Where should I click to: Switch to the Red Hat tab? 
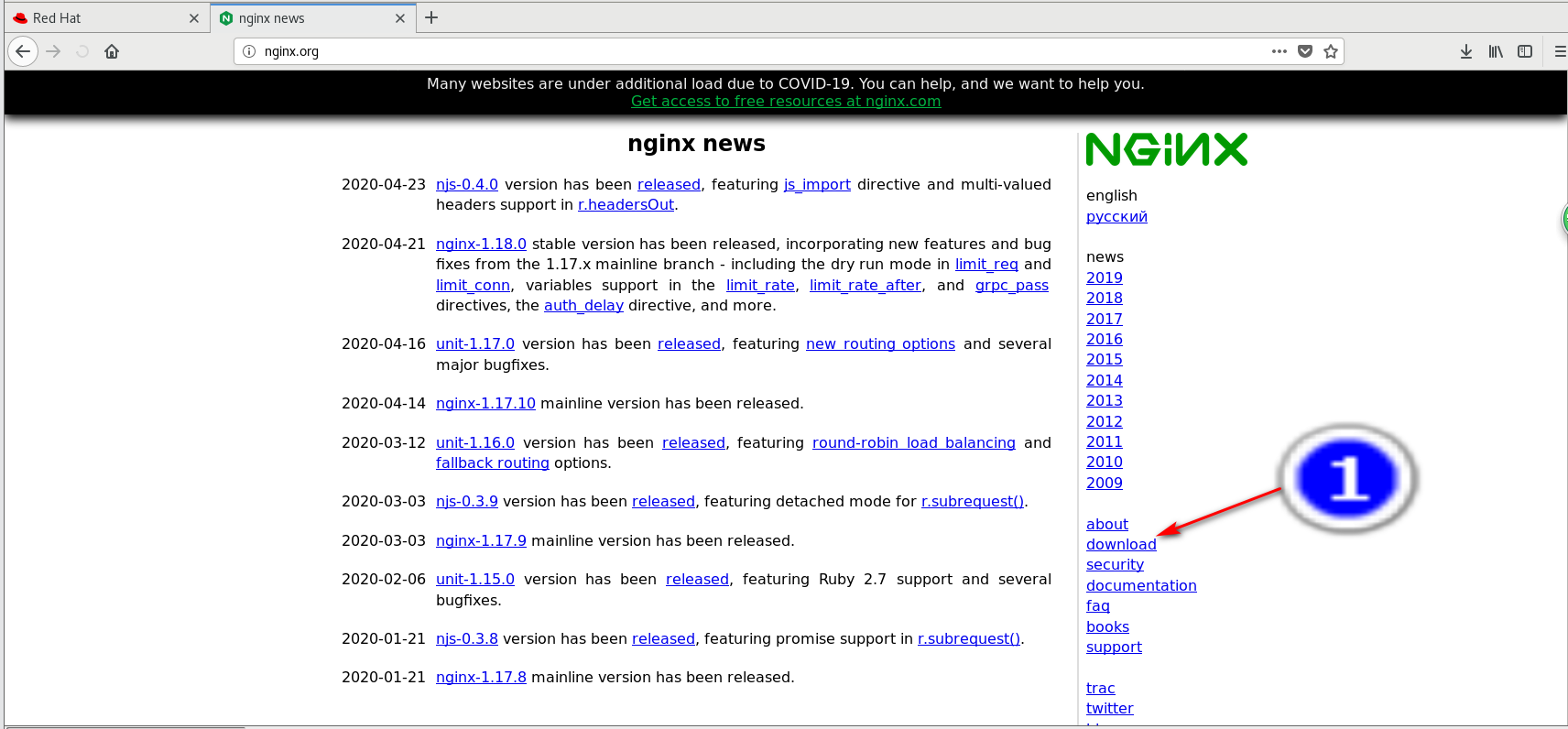[x=106, y=18]
